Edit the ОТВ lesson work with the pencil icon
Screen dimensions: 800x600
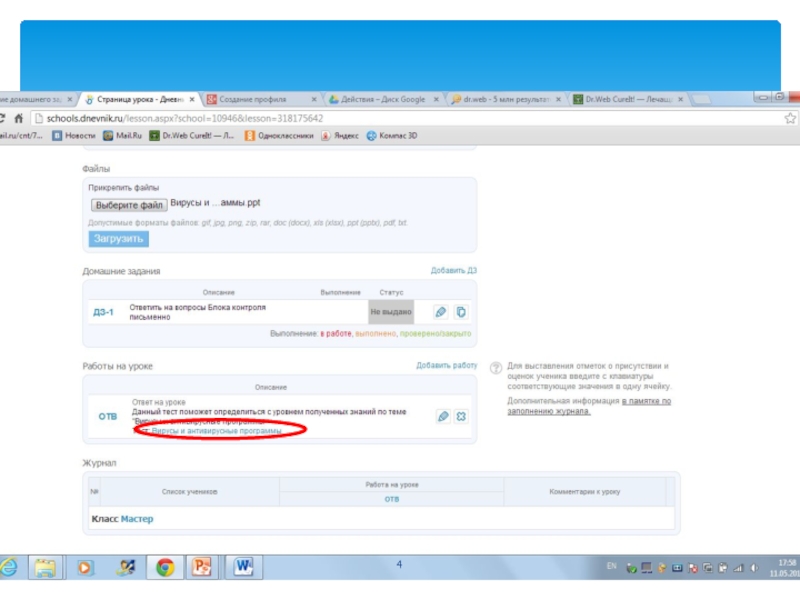point(441,416)
